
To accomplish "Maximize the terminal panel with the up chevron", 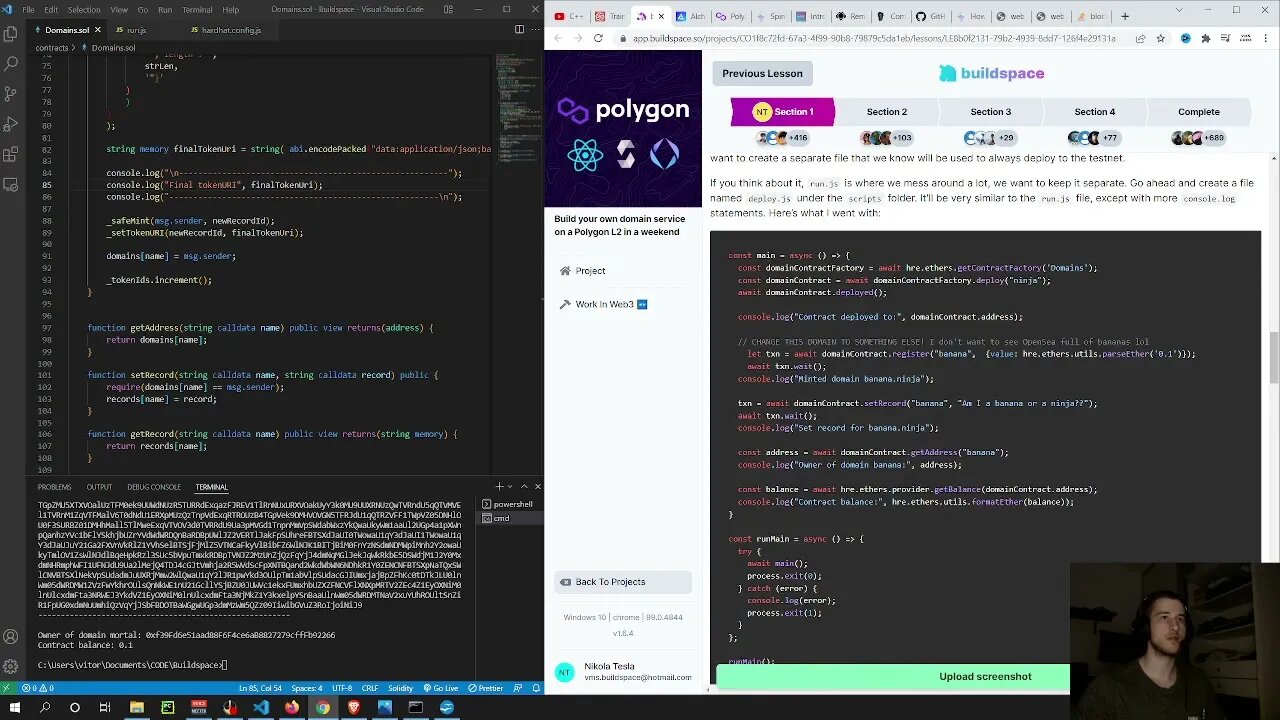I will pyautogui.click(x=524, y=487).
